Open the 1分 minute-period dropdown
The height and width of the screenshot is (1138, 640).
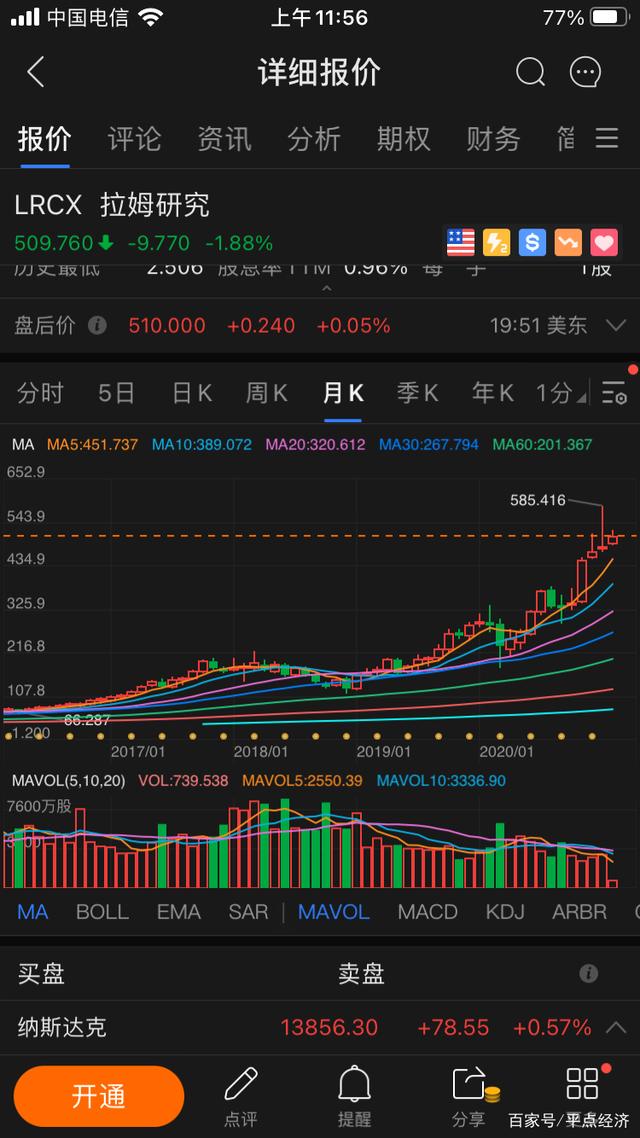click(560, 393)
